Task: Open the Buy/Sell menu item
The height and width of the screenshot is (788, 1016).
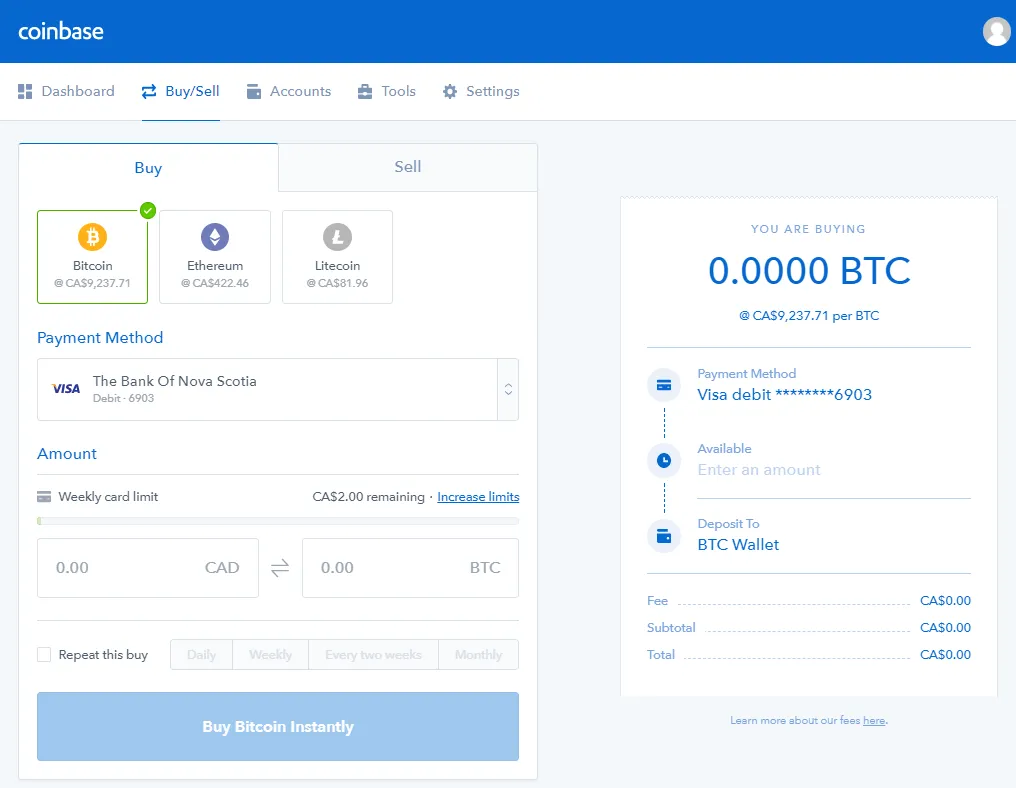Action: 181,91
